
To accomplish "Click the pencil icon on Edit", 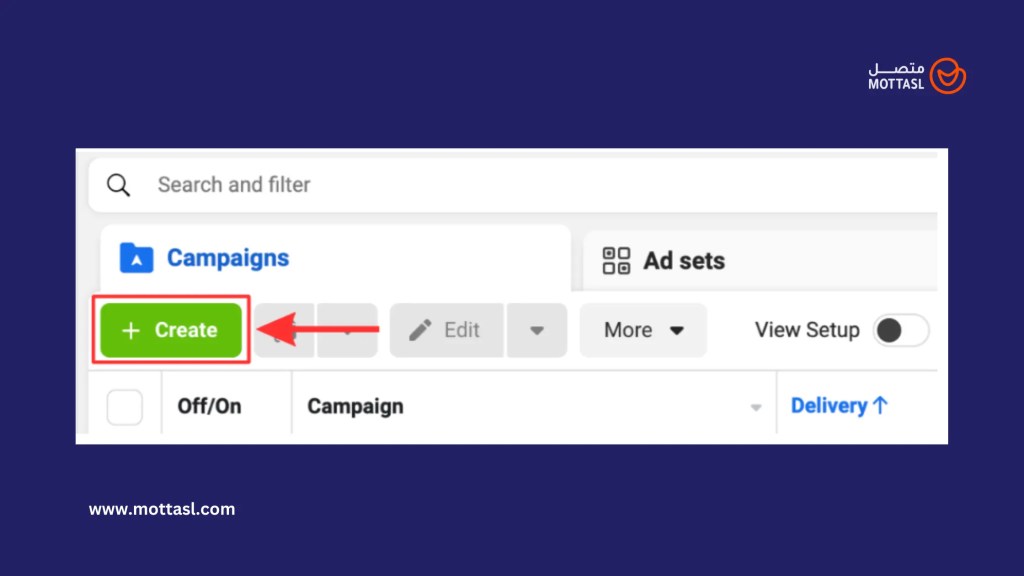I will tap(421, 330).
